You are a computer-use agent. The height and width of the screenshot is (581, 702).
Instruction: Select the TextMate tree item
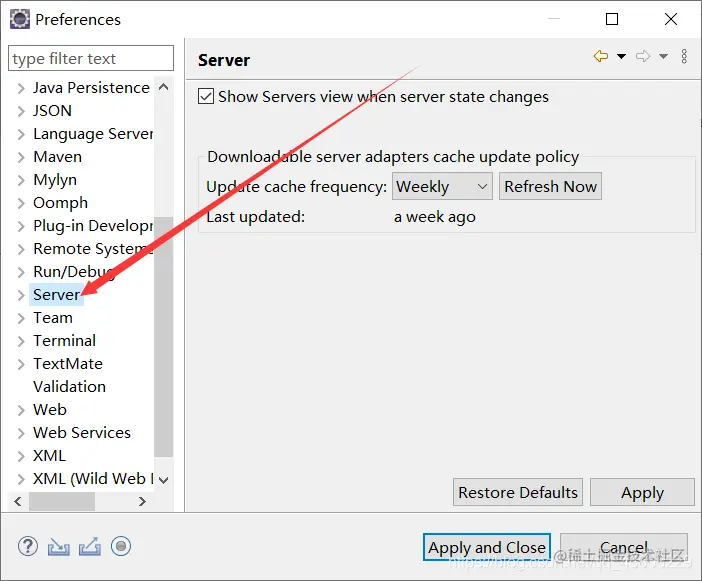pyautogui.click(x=68, y=363)
